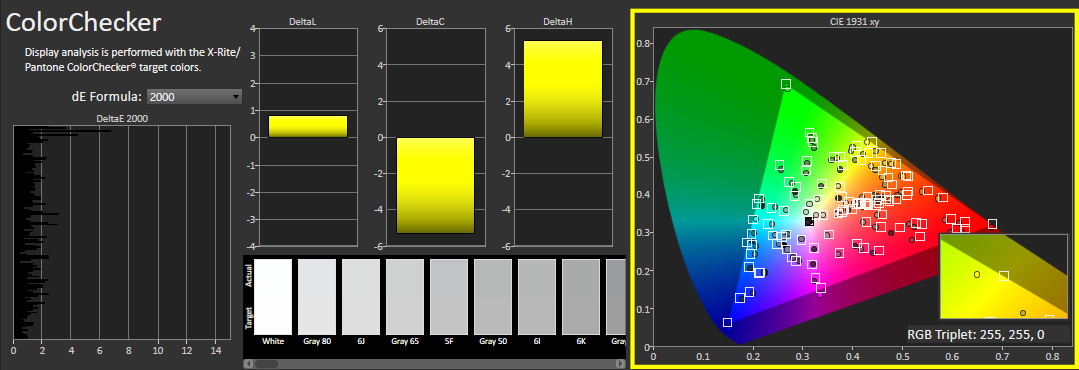The image size is (1079, 370).
Task: Click the DeltaH chart title
Action: tap(558, 23)
